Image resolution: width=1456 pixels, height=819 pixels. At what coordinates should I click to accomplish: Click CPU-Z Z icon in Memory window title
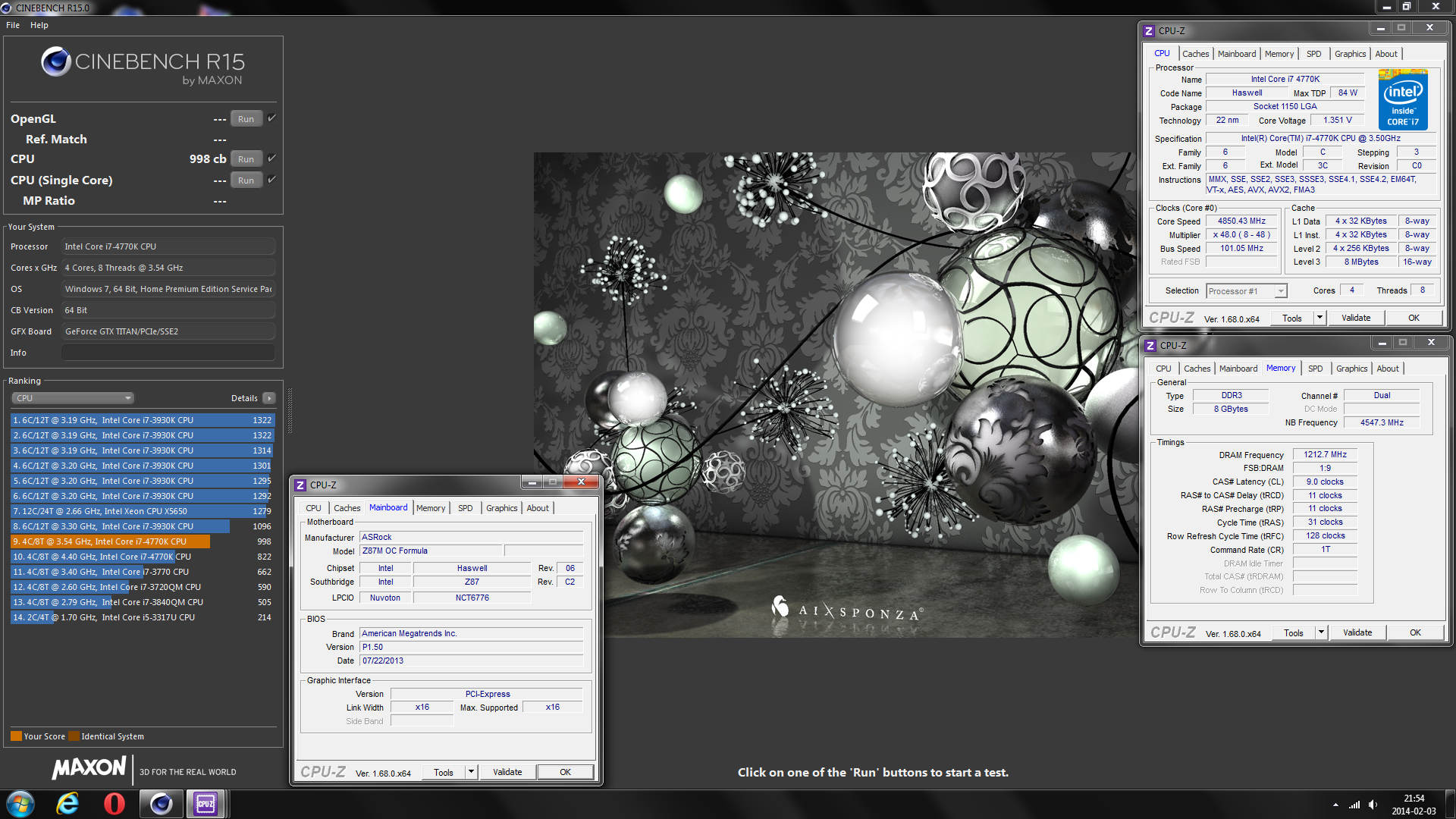pos(1150,346)
